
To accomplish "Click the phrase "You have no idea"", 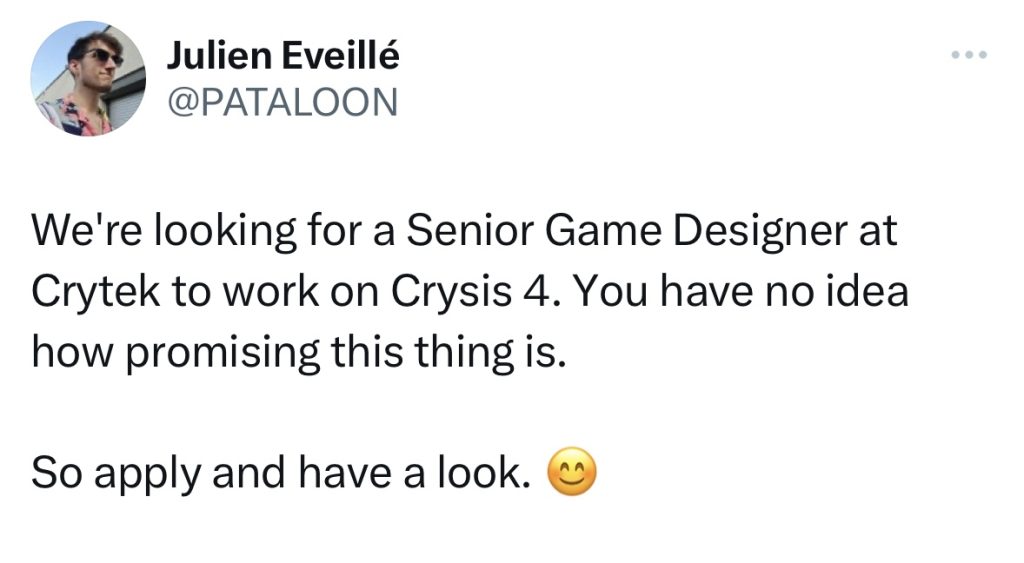I will click(x=741, y=291).
